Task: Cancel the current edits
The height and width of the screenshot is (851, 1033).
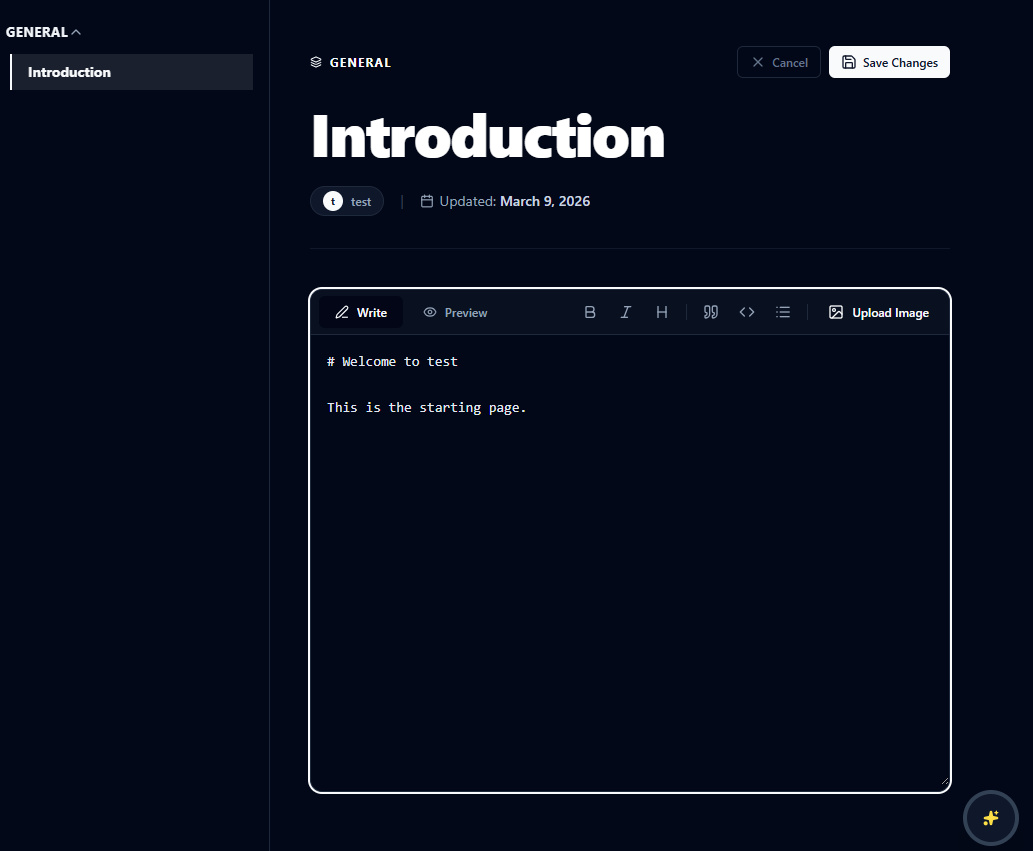Action: click(778, 61)
